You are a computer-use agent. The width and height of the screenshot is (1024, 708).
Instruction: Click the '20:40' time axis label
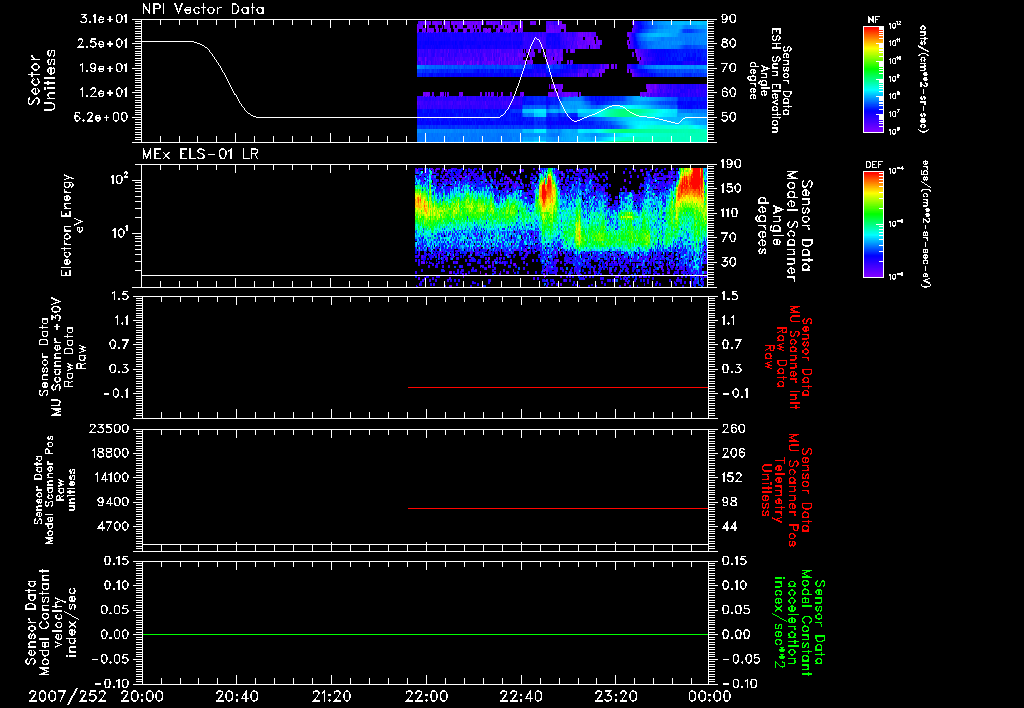(x=236, y=696)
